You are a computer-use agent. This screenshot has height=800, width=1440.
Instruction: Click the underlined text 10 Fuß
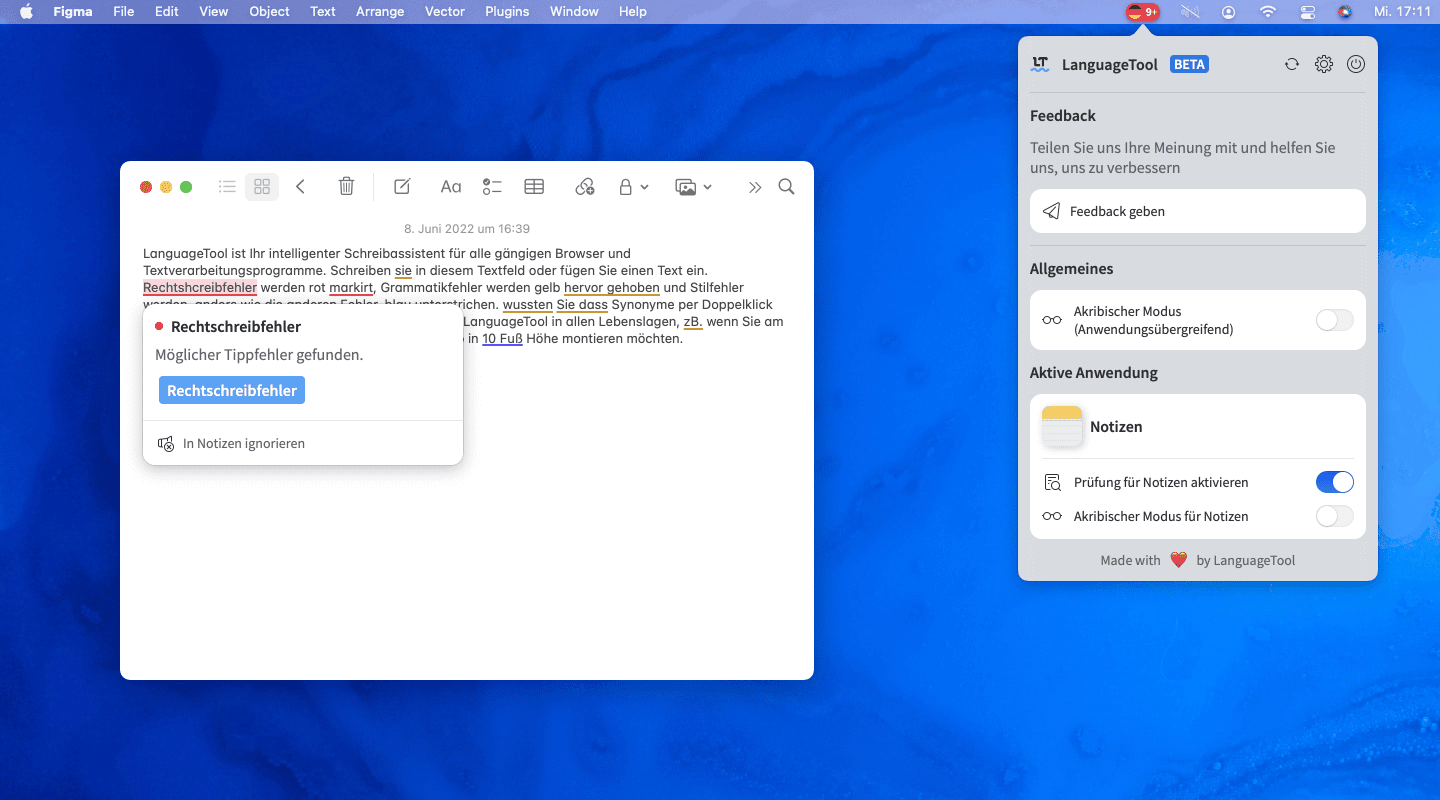coord(502,339)
